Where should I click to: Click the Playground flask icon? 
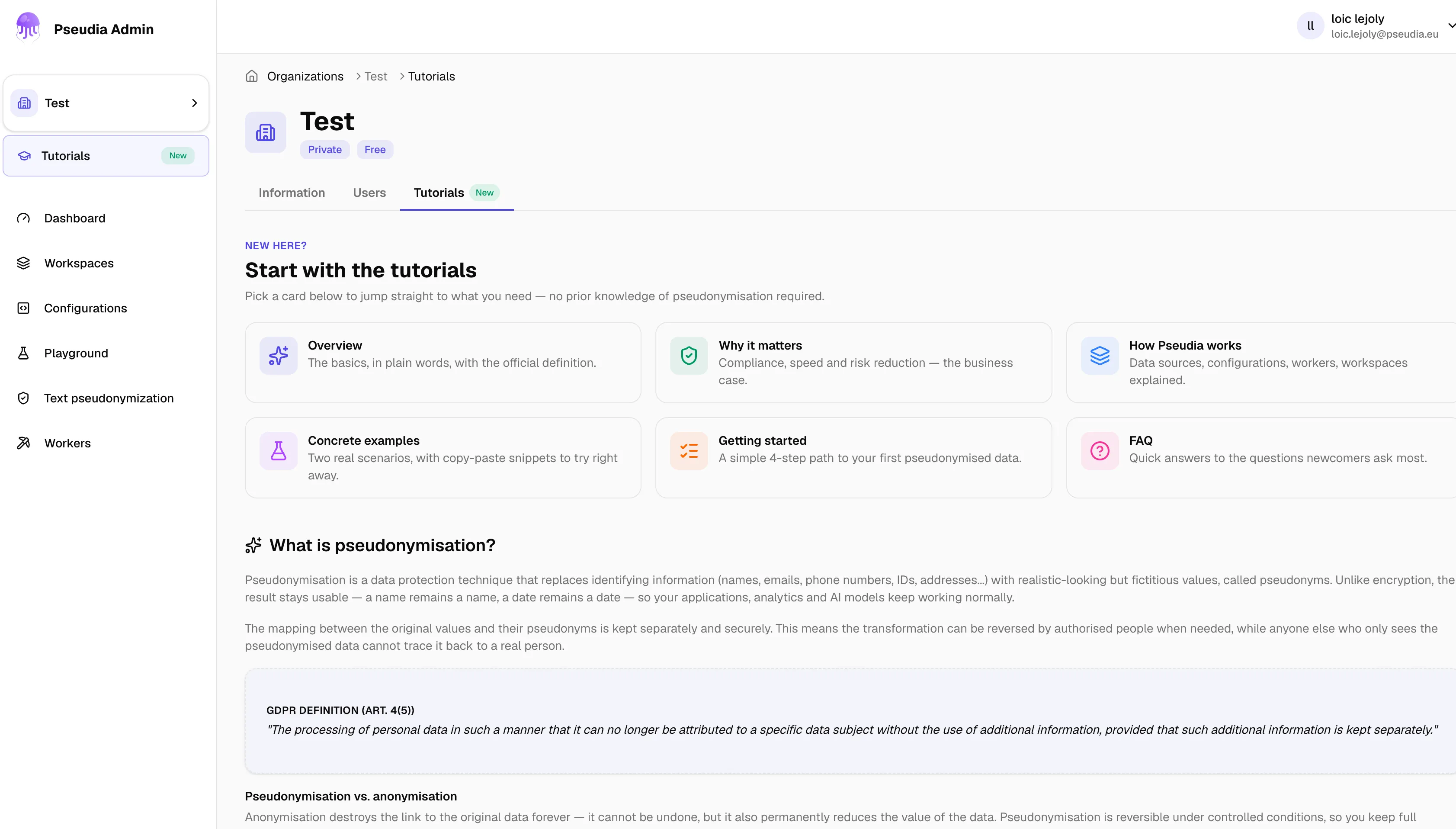click(x=23, y=353)
